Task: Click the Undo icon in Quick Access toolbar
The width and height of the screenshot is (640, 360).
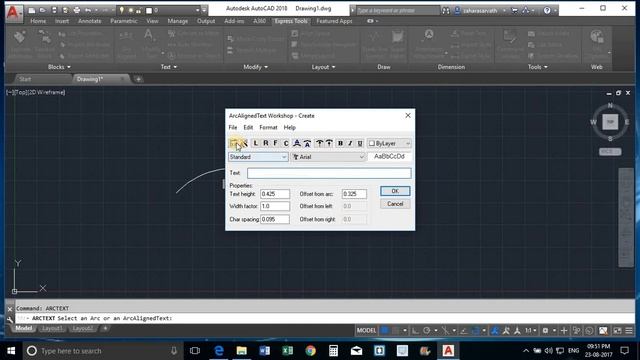Action: pyautogui.click(x=88, y=10)
